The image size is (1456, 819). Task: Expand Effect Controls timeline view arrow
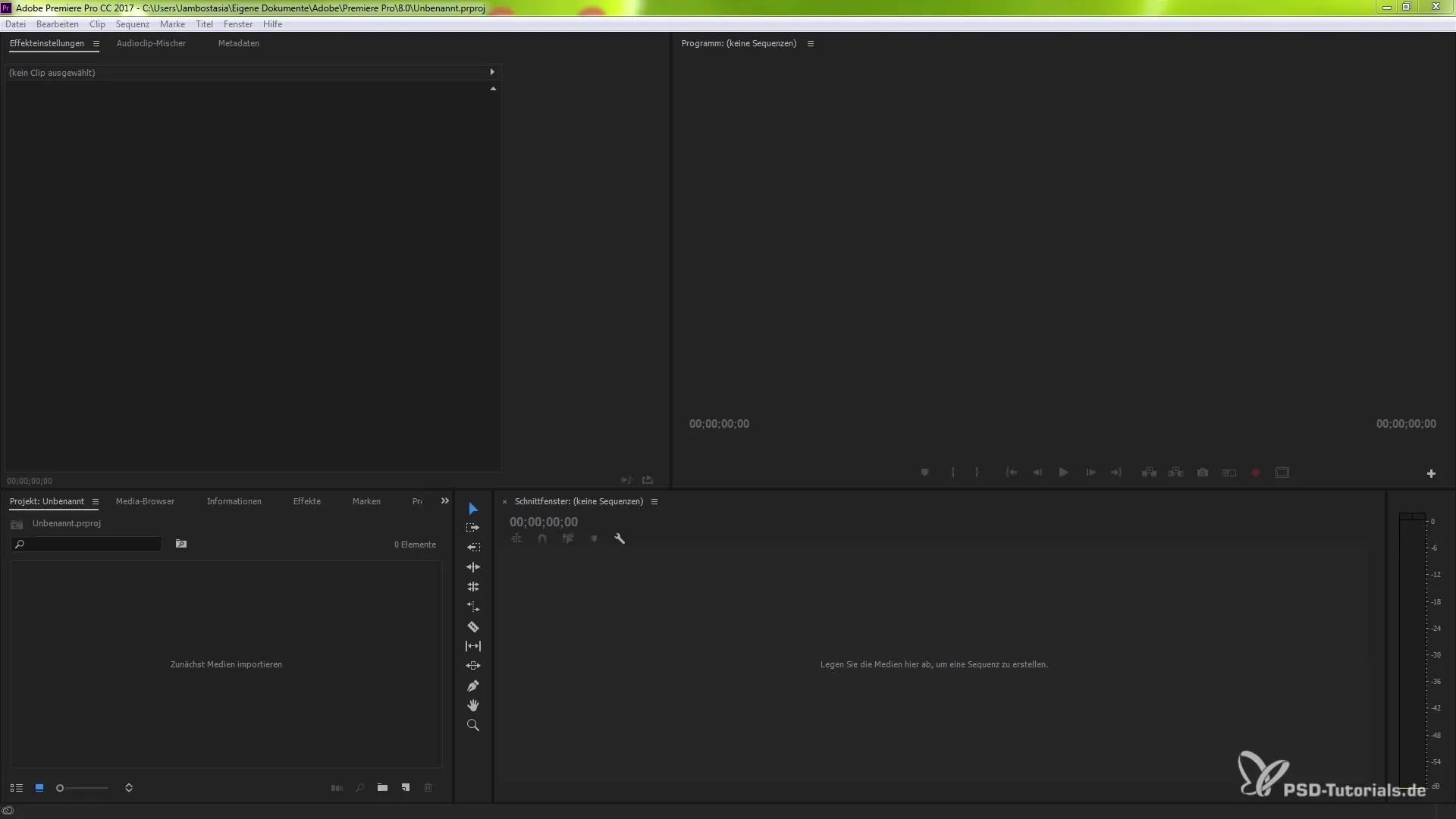pos(492,72)
